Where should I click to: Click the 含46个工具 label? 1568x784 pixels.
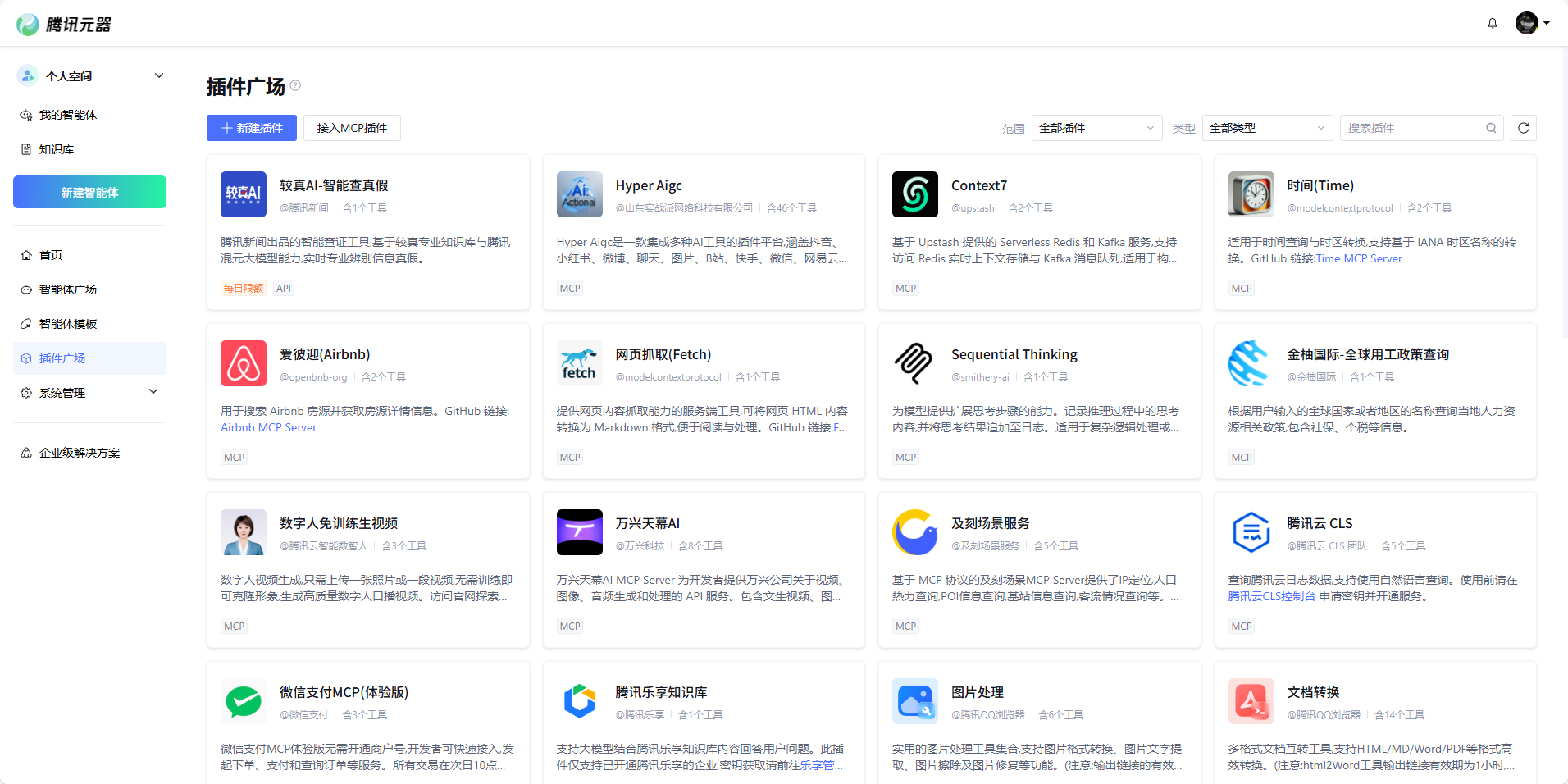pos(792,208)
